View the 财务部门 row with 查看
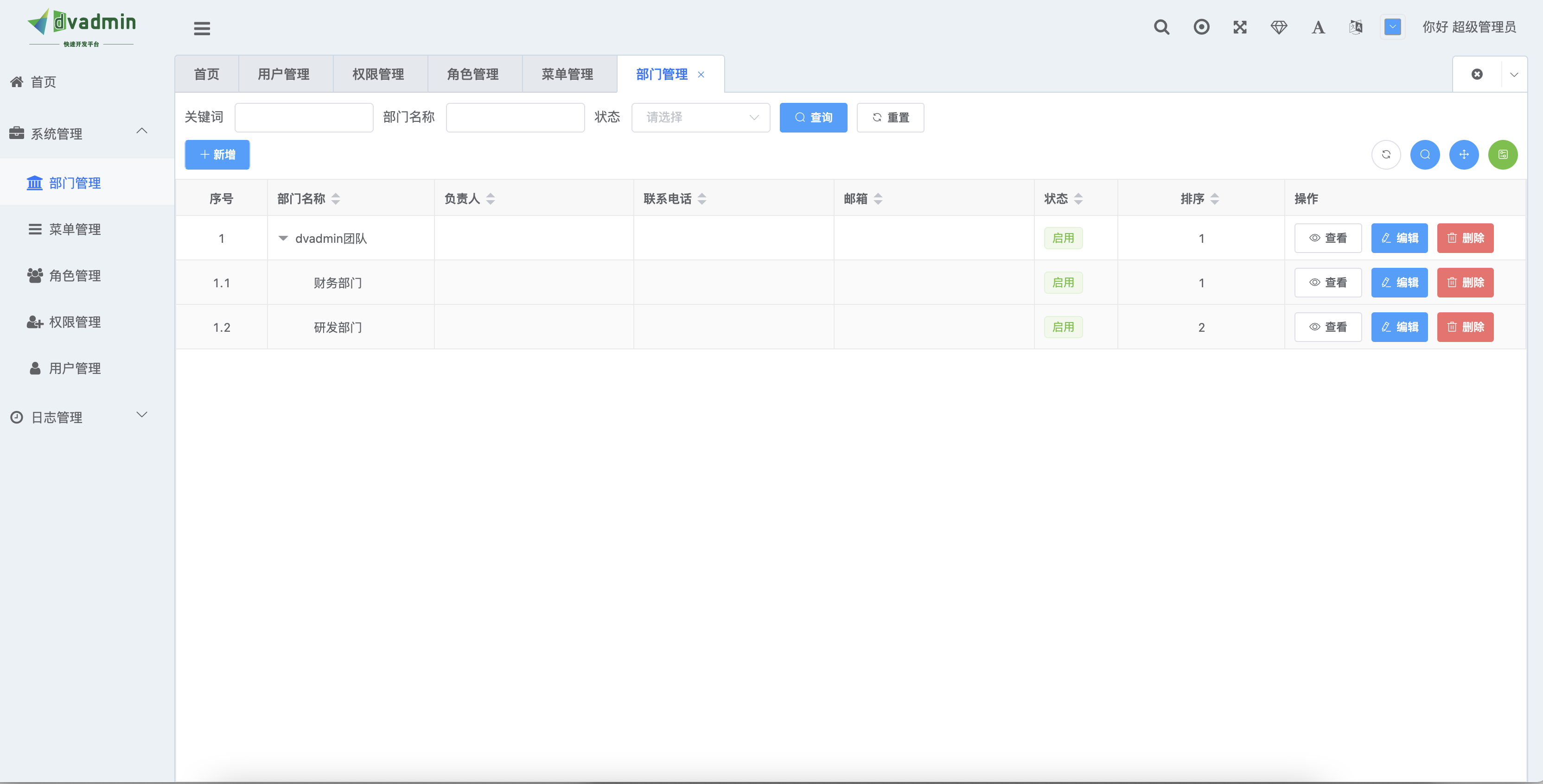The height and width of the screenshot is (784, 1543). coord(1328,283)
